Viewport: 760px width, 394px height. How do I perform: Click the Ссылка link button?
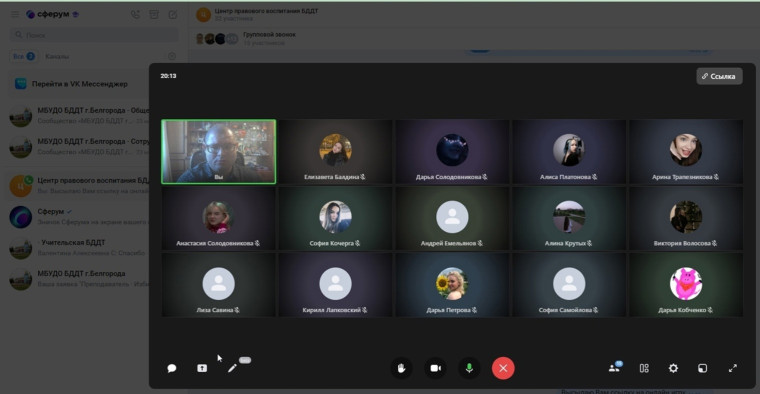719,76
